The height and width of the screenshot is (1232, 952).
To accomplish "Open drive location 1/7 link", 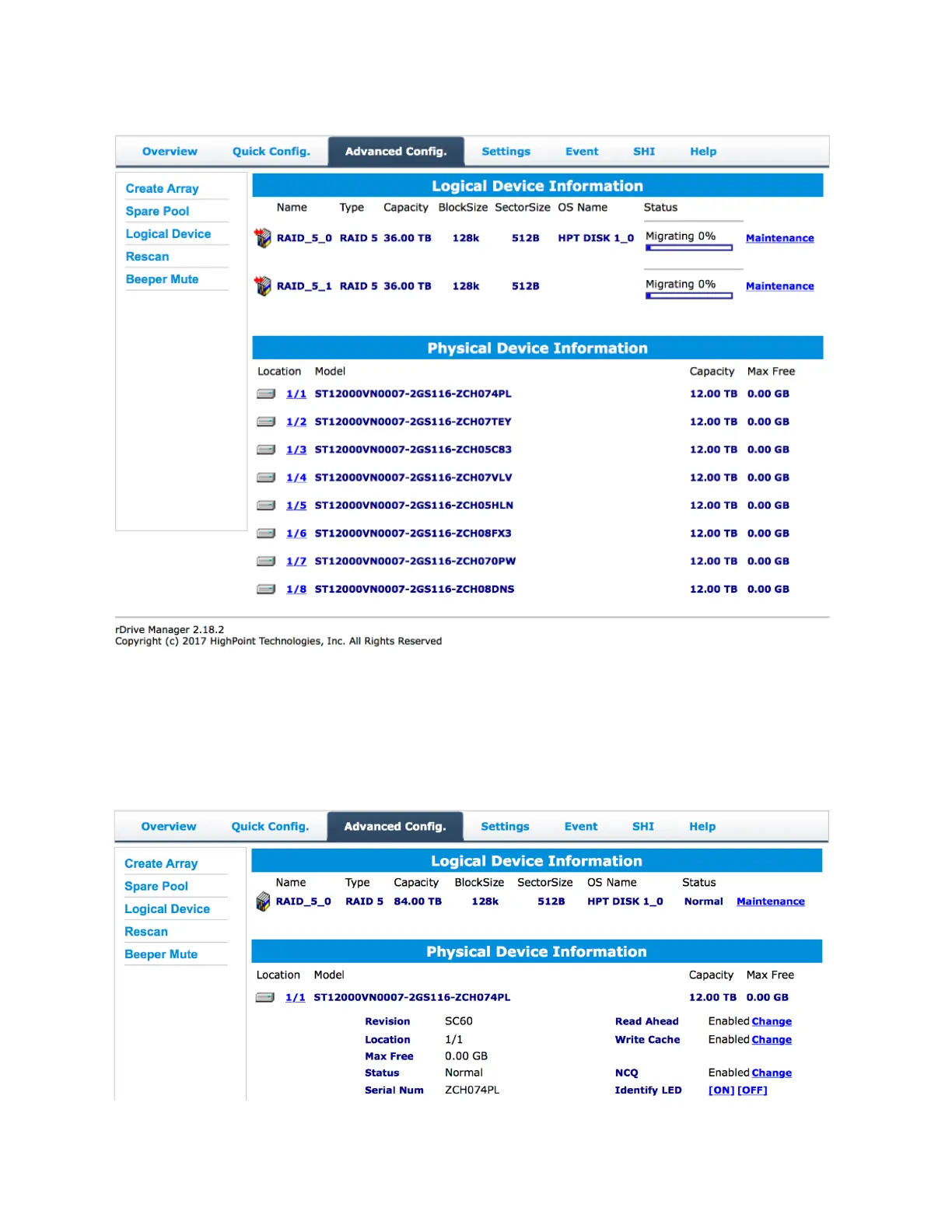I will tap(296, 562).
